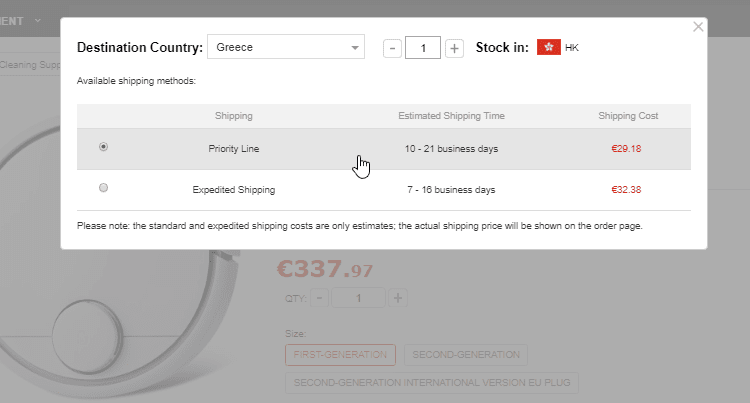Increase quantity with the popup plus button
The height and width of the screenshot is (403, 750).
click(x=454, y=48)
